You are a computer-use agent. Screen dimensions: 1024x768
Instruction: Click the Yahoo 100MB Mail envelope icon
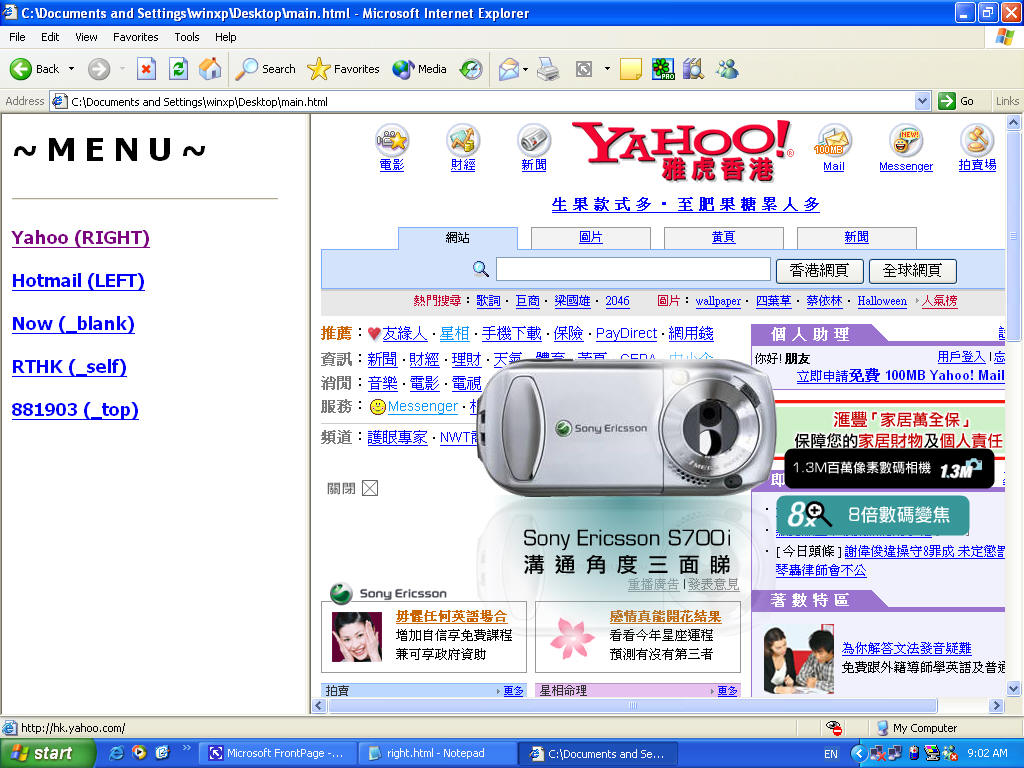click(x=834, y=140)
